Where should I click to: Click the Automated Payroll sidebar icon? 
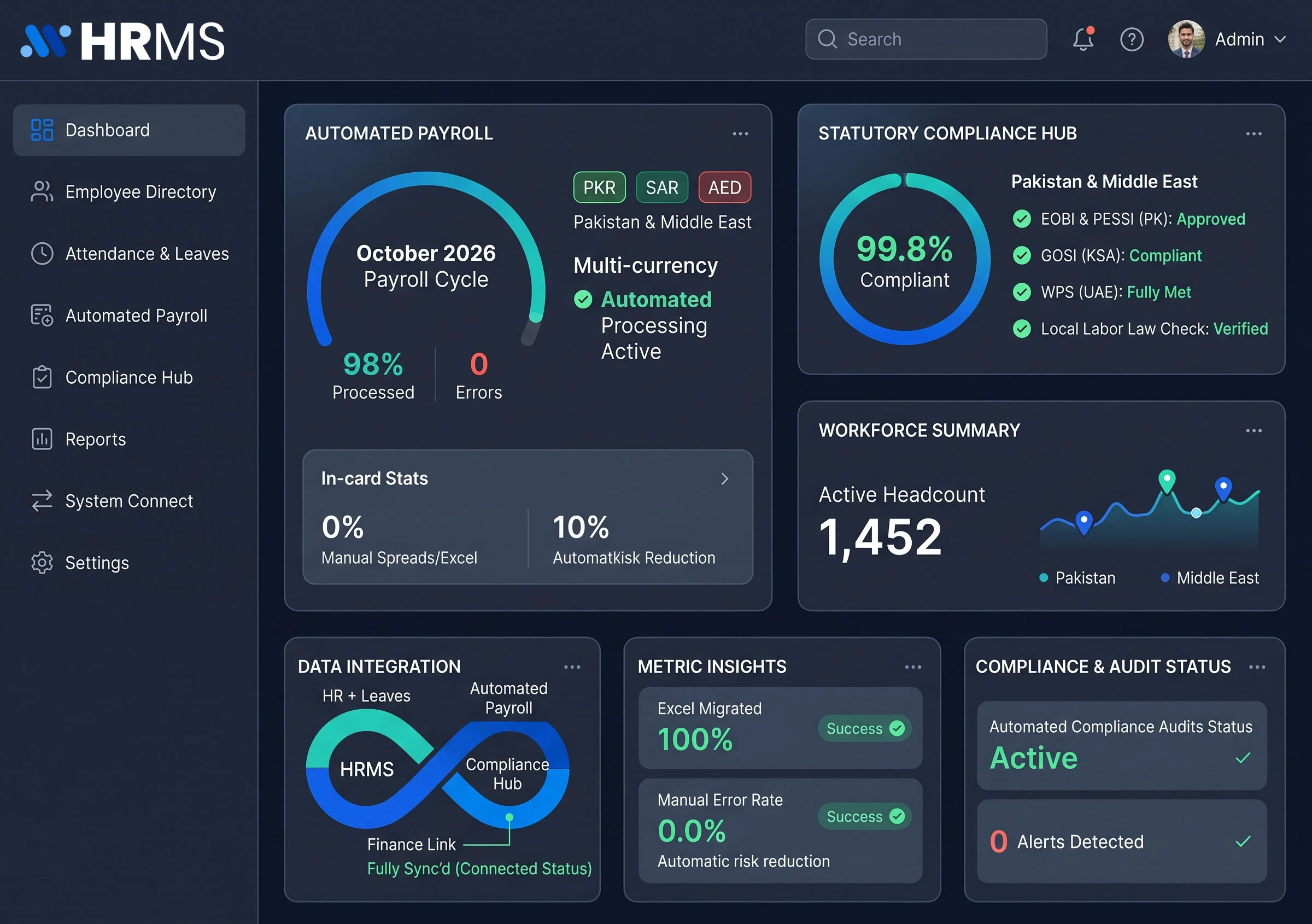pyautogui.click(x=42, y=315)
